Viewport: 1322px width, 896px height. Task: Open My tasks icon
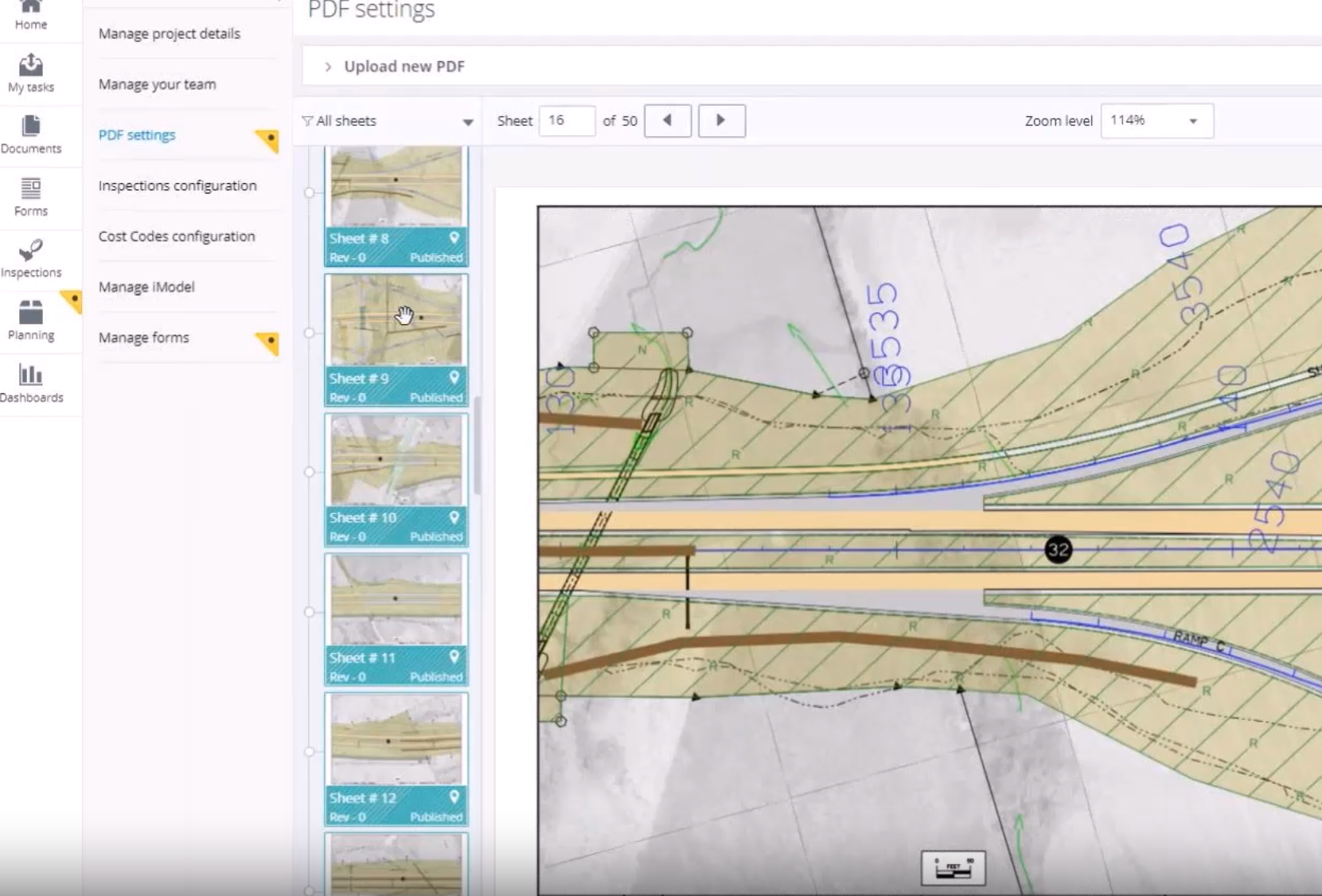[30, 64]
